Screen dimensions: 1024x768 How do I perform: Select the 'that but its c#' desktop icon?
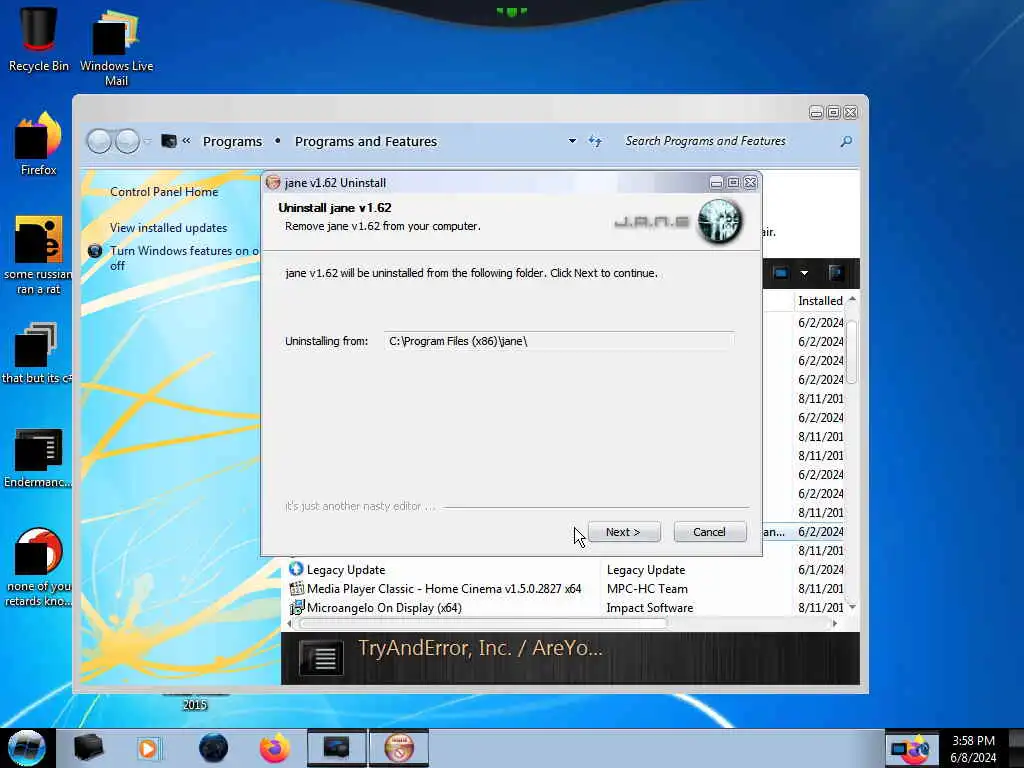[x=37, y=353]
